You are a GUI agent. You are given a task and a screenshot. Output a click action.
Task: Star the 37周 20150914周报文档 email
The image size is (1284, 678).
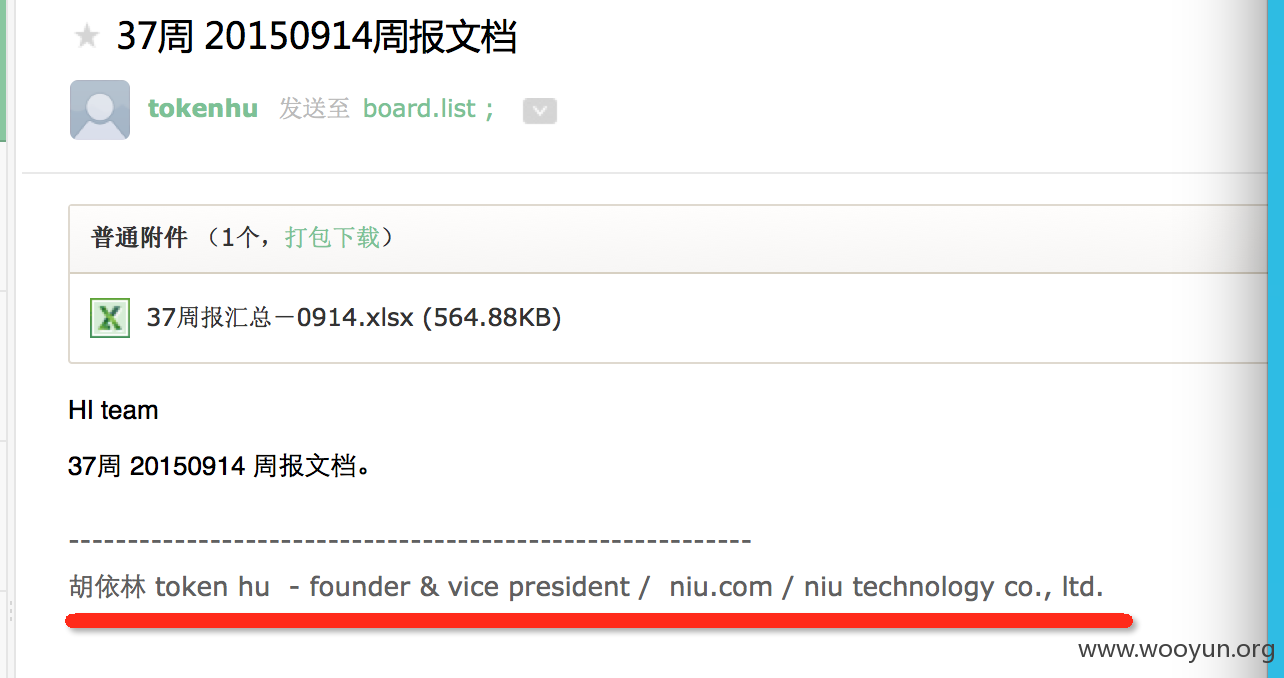coord(87,37)
